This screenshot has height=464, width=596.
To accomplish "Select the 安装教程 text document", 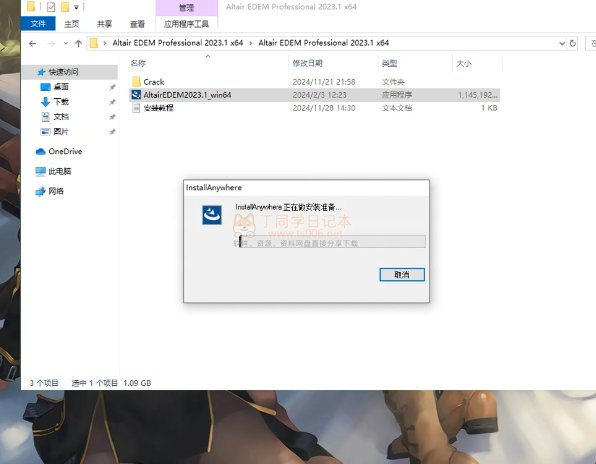I will 159,108.
